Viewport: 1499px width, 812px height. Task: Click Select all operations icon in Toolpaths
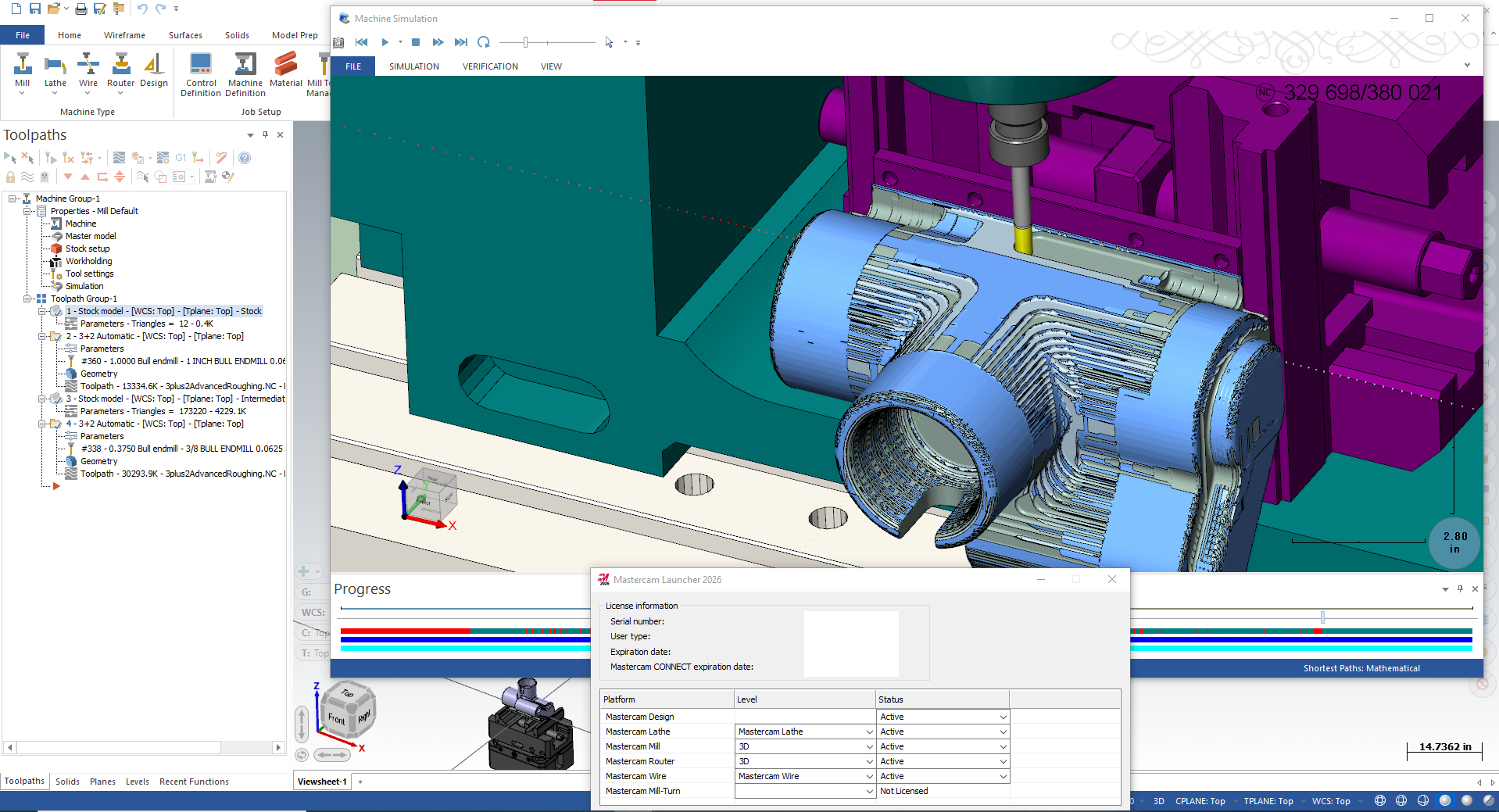tap(10, 158)
